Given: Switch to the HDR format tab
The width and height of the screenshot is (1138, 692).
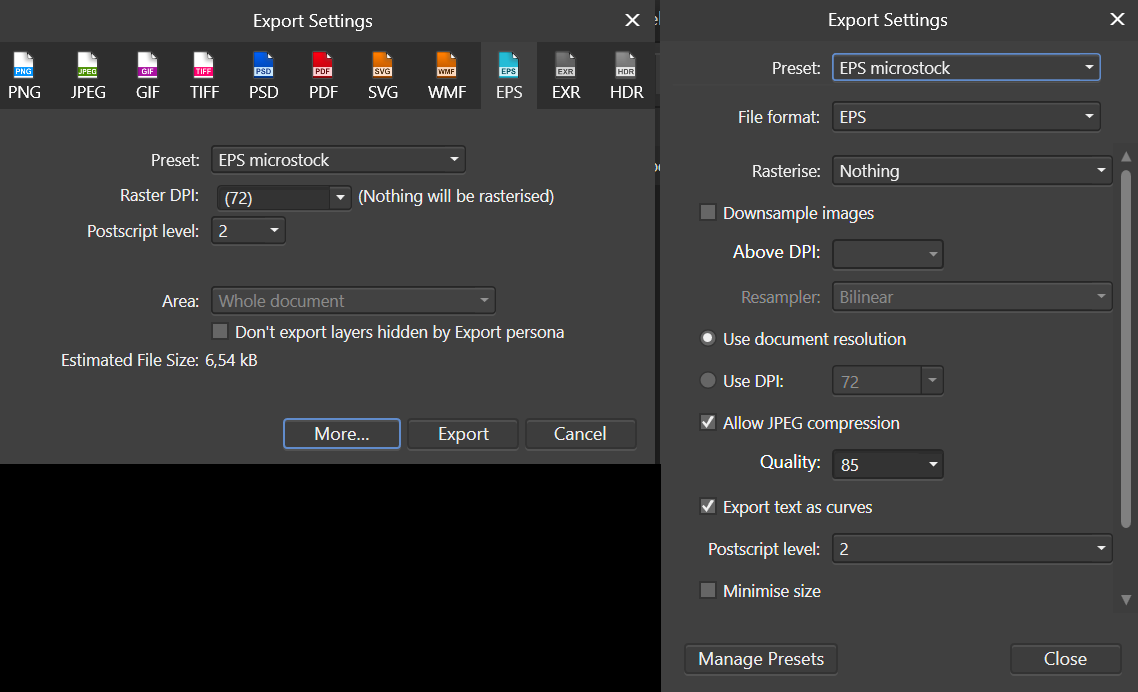Looking at the screenshot, I should [626, 75].
